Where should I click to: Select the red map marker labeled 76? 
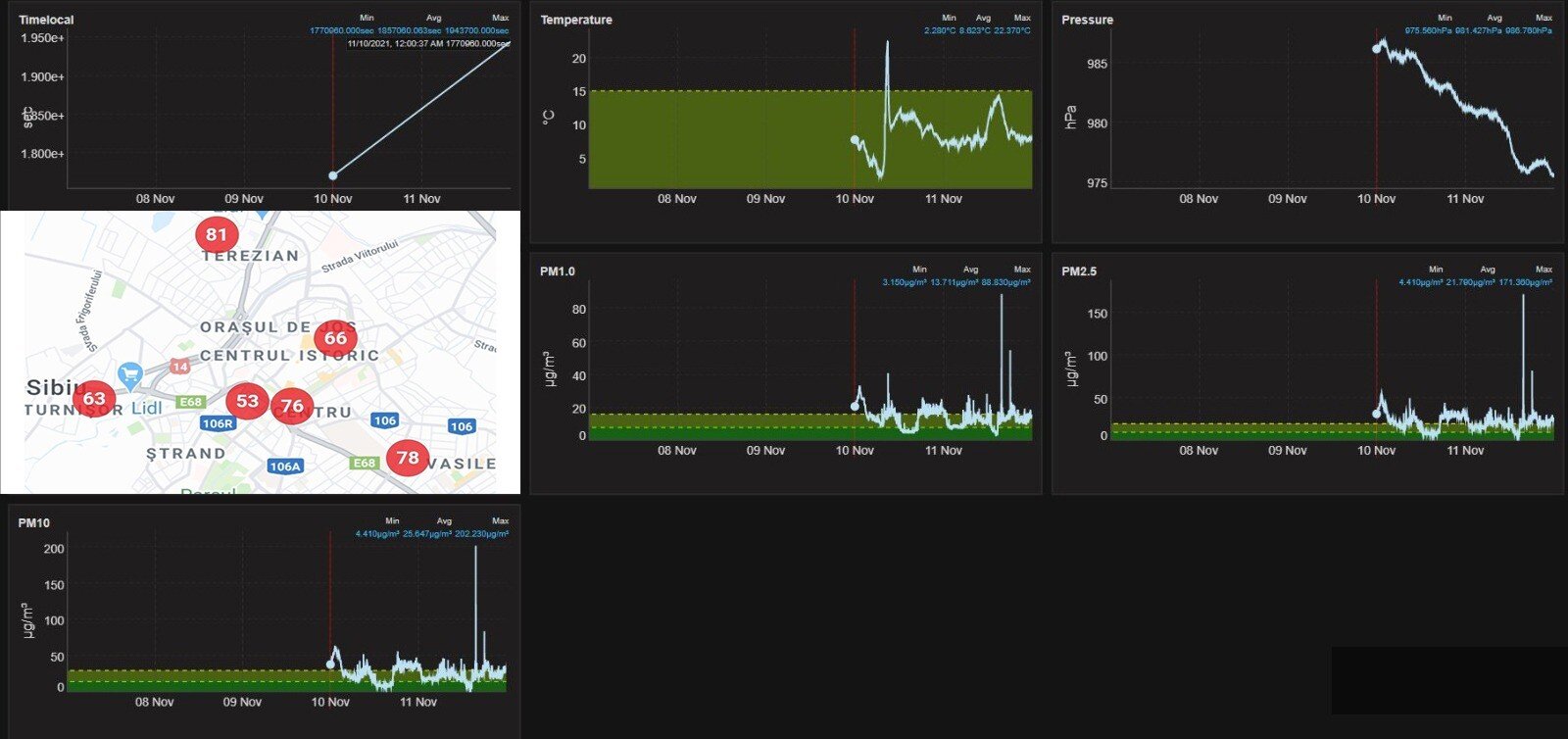tap(291, 406)
